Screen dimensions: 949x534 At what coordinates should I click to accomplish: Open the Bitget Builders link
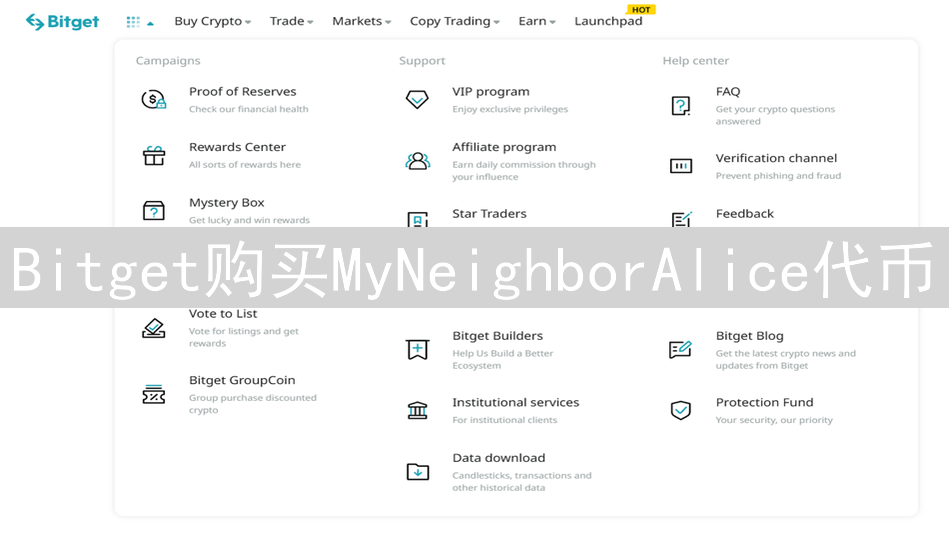pyautogui.click(x=497, y=336)
